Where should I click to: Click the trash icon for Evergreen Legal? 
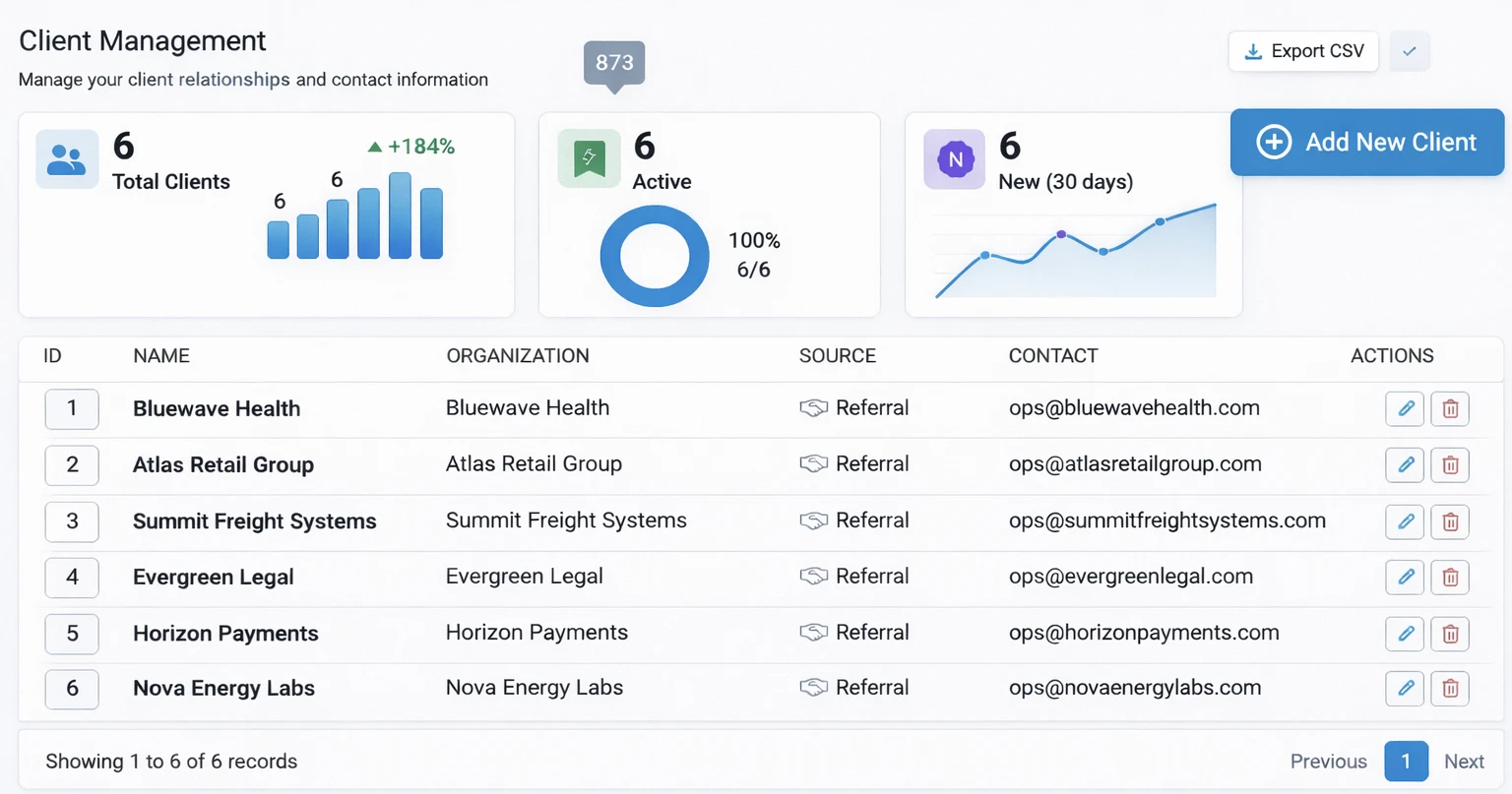coord(1450,578)
